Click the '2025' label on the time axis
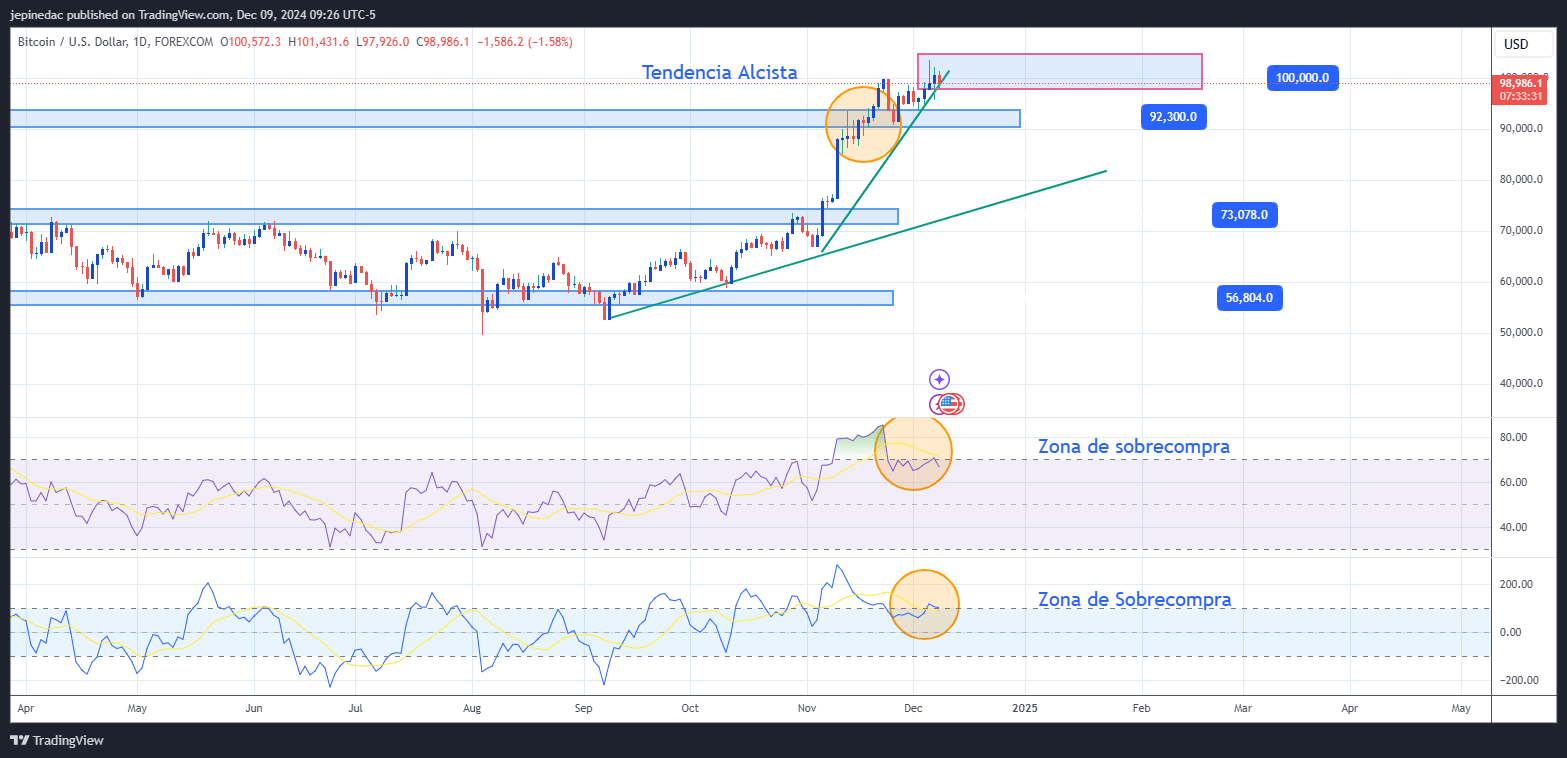The image size is (1567, 758). (x=1025, y=708)
